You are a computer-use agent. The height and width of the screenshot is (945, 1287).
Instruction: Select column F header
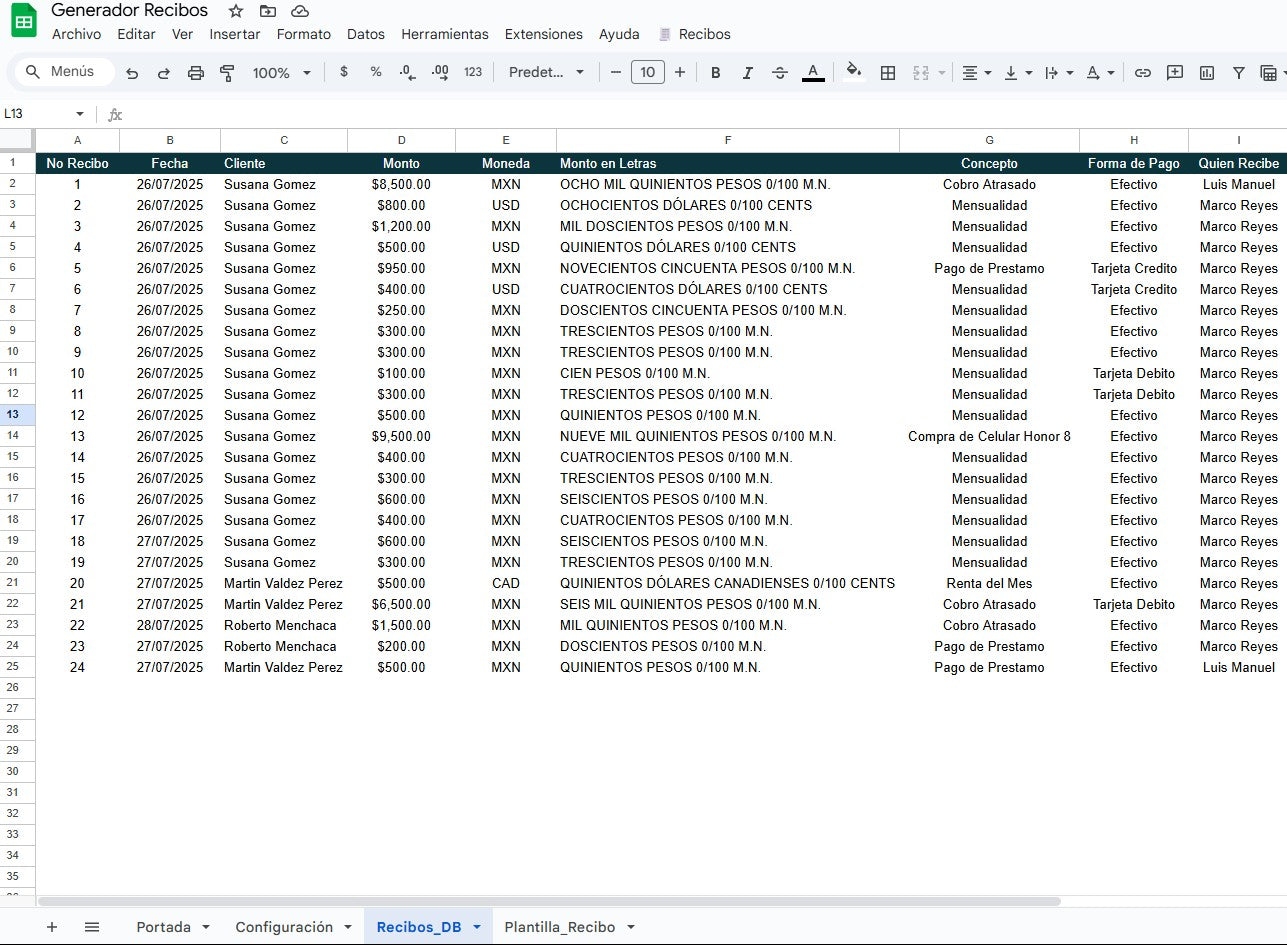click(728, 140)
